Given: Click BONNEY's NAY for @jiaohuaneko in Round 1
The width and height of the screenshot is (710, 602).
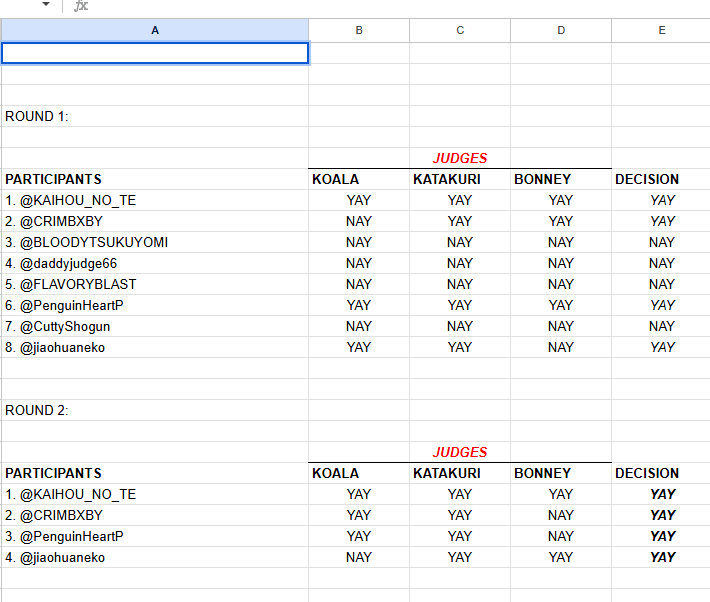Looking at the screenshot, I should (561, 347).
